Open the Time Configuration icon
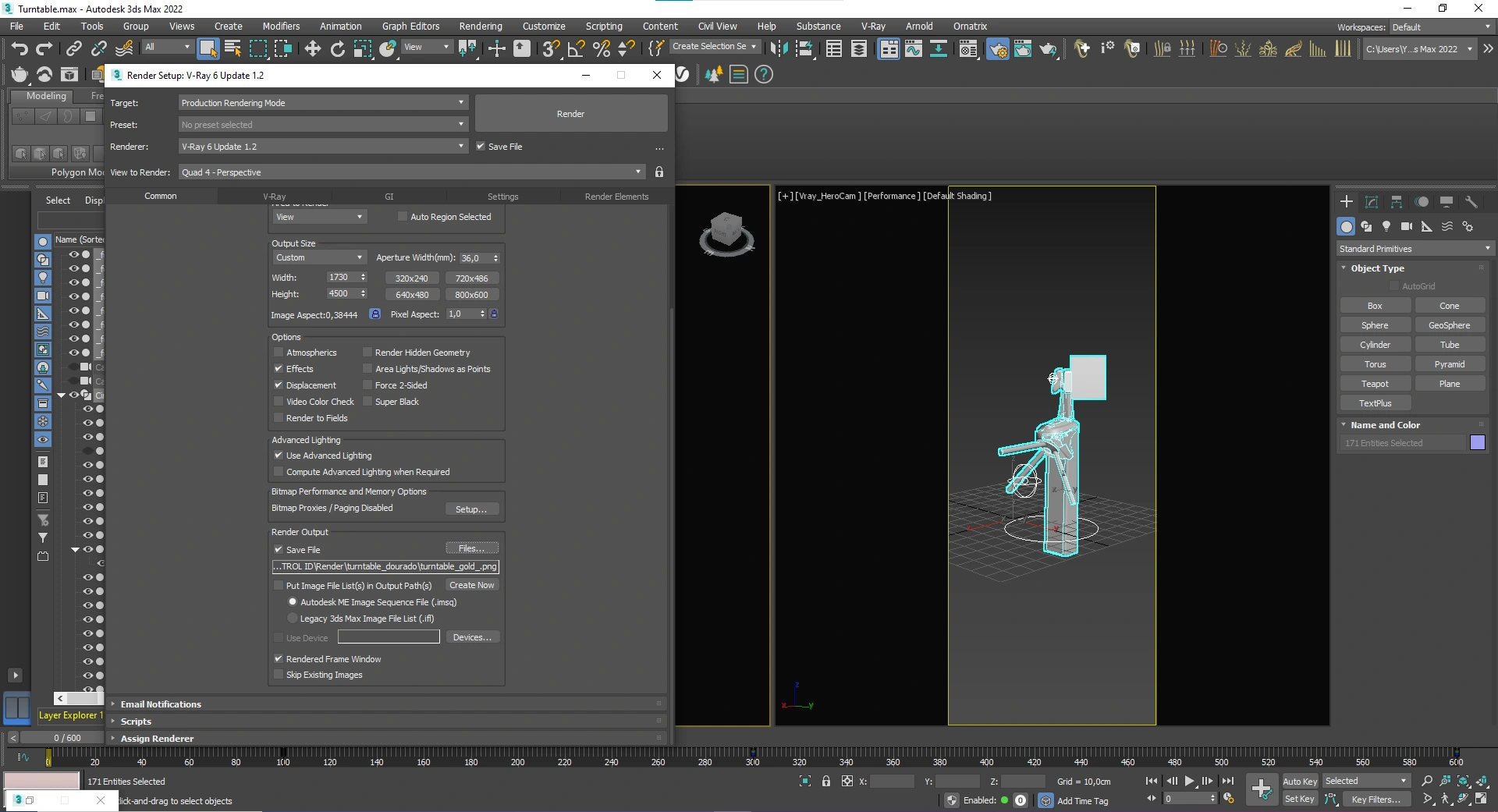The image size is (1498, 812). tap(1229, 799)
